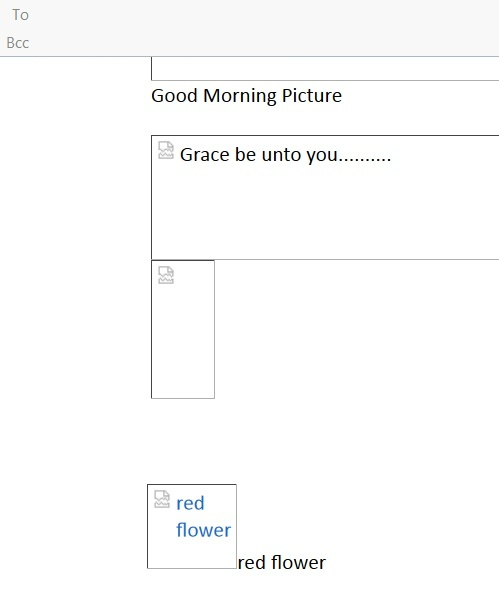
Task: Click the word "Picture" in the heading
Action: [311, 96]
